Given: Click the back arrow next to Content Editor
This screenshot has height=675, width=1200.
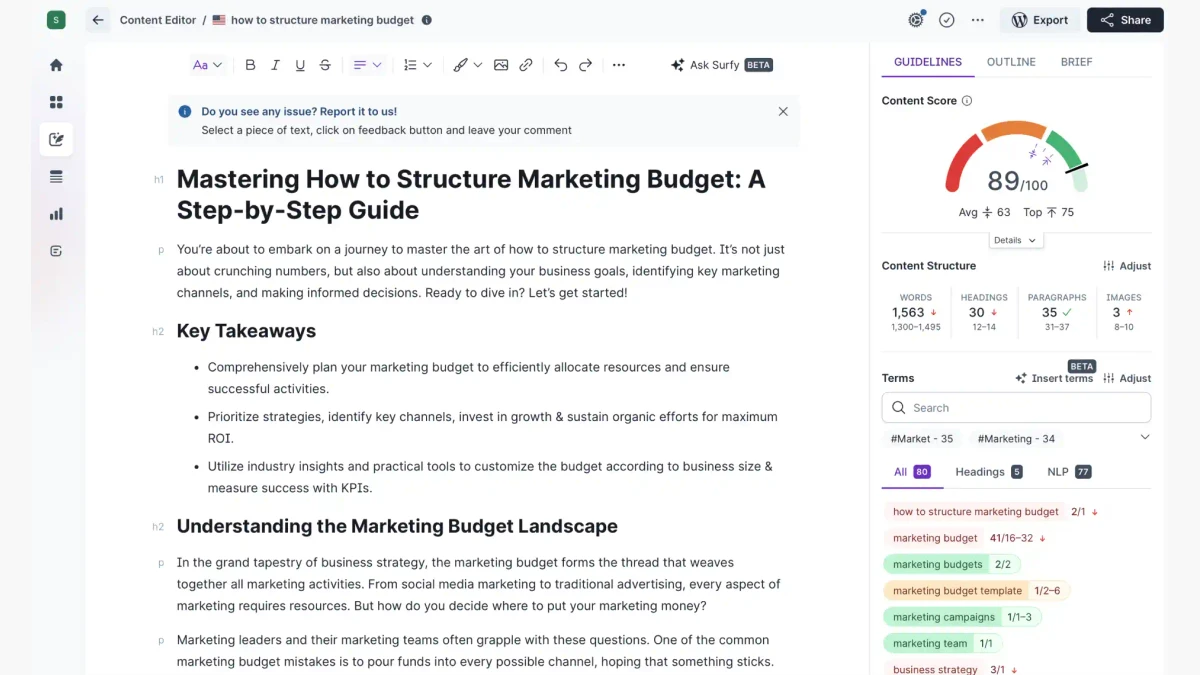Looking at the screenshot, I should click(98, 20).
